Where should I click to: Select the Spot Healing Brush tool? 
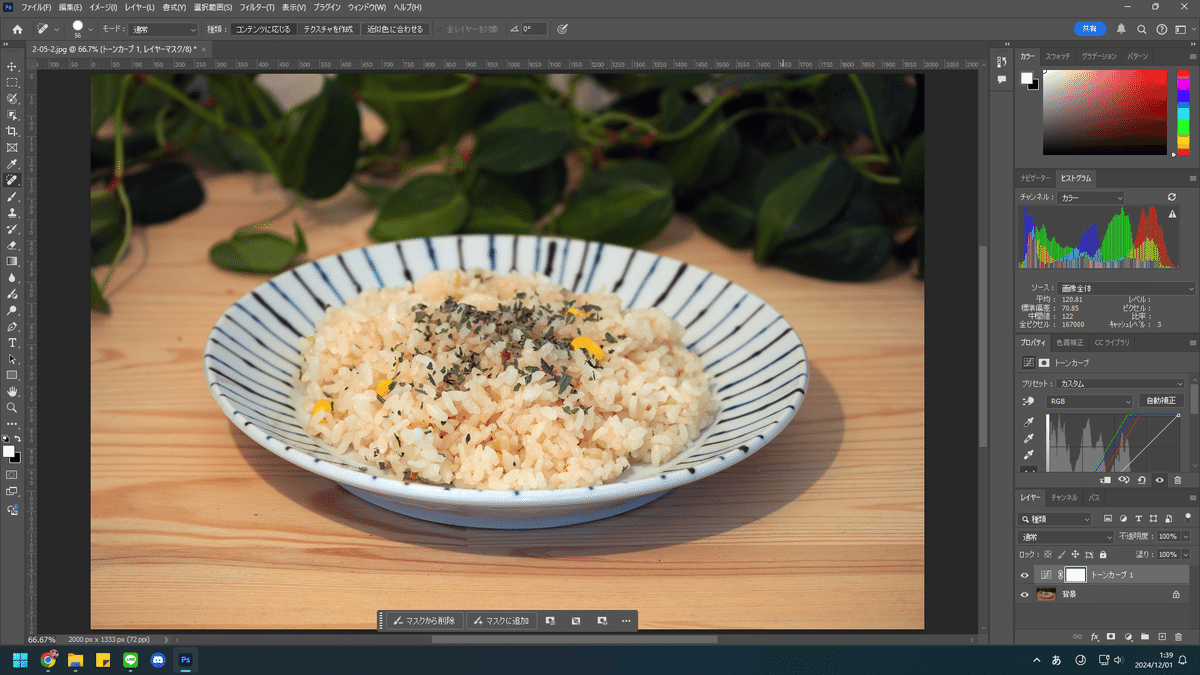[x=12, y=180]
